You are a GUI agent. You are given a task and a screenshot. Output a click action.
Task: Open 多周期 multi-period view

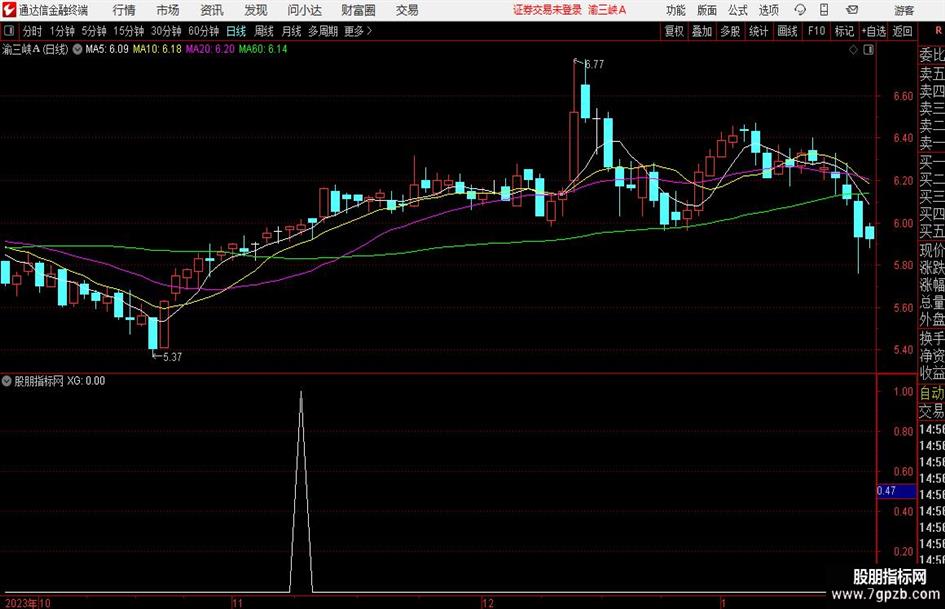(323, 31)
